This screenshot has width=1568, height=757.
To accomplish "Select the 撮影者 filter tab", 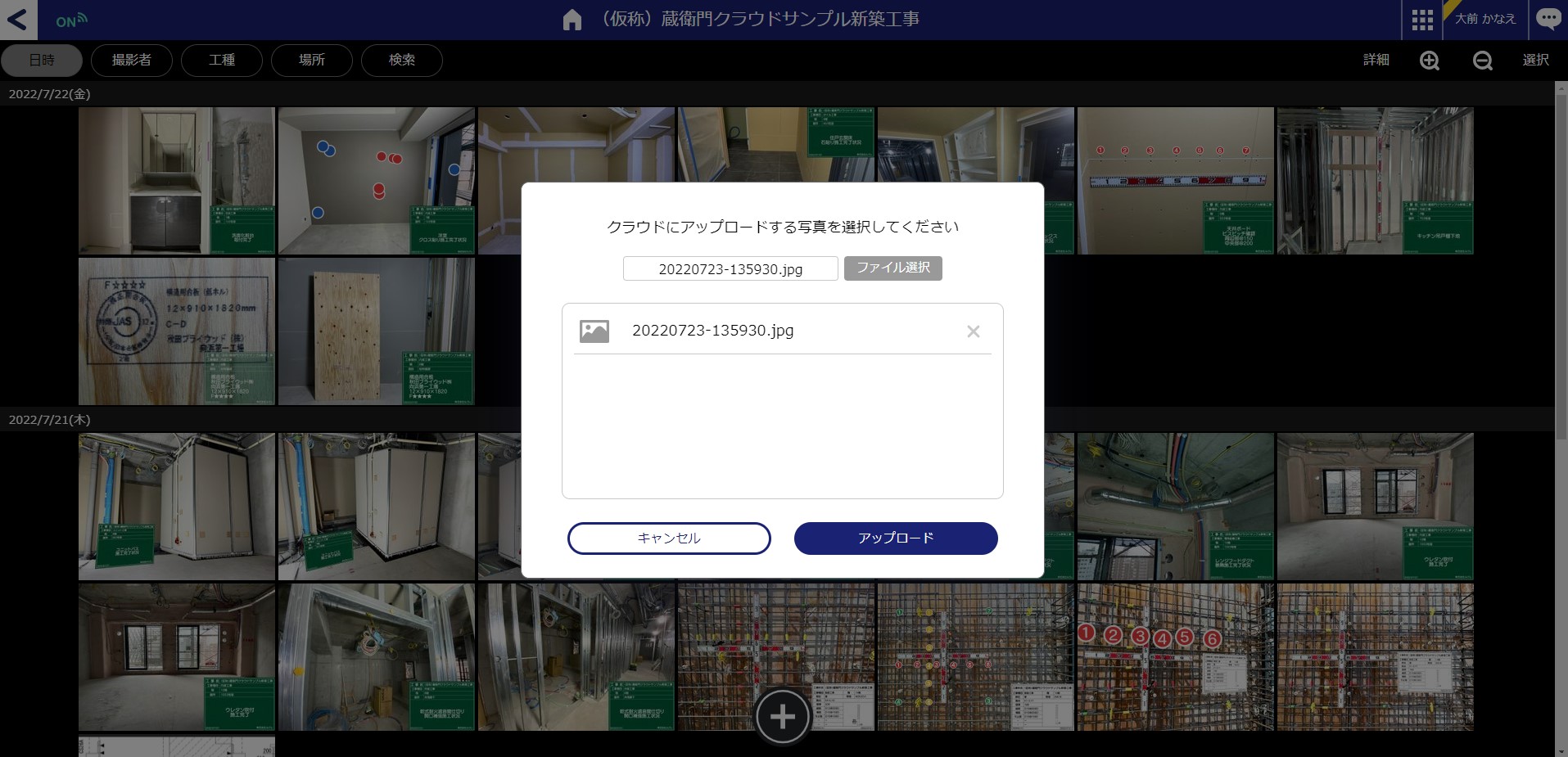I will point(132,60).
